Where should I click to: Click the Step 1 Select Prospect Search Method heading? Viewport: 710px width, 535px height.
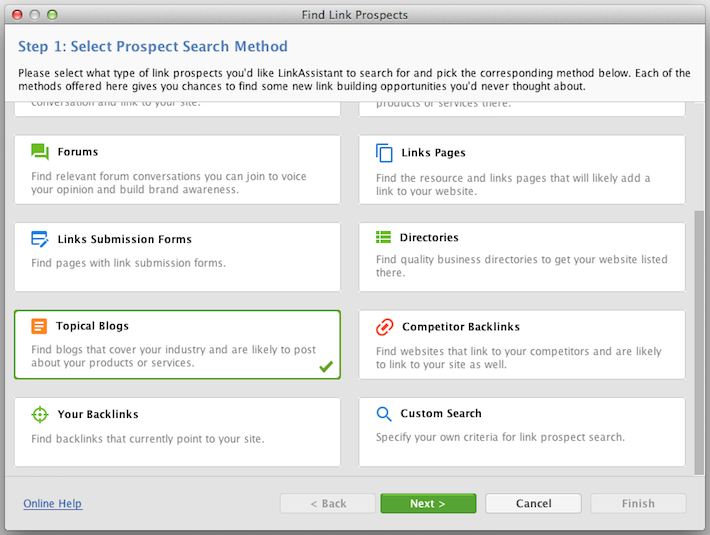point(153,46)
